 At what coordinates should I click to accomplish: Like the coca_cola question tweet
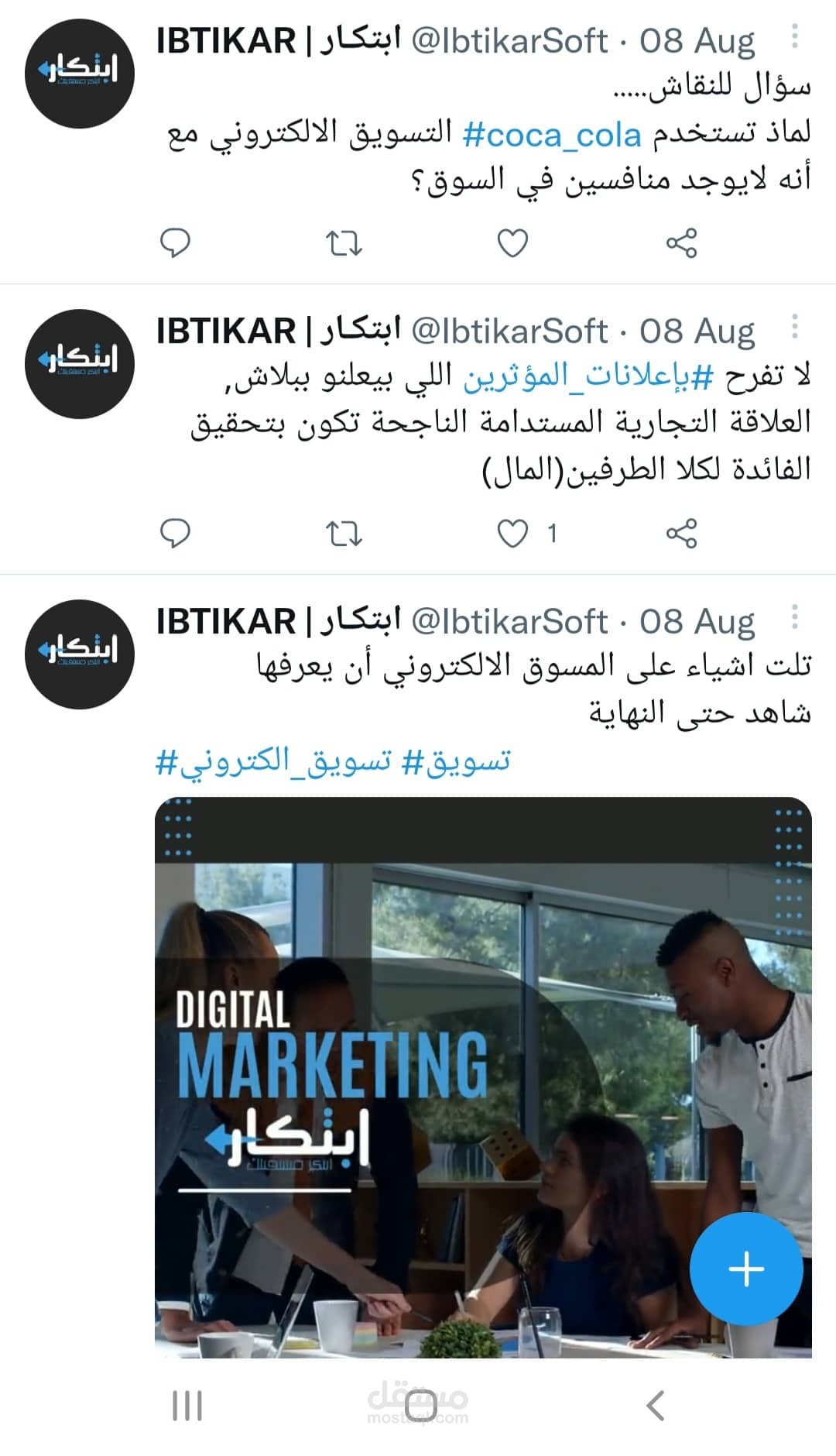[512, 243]
